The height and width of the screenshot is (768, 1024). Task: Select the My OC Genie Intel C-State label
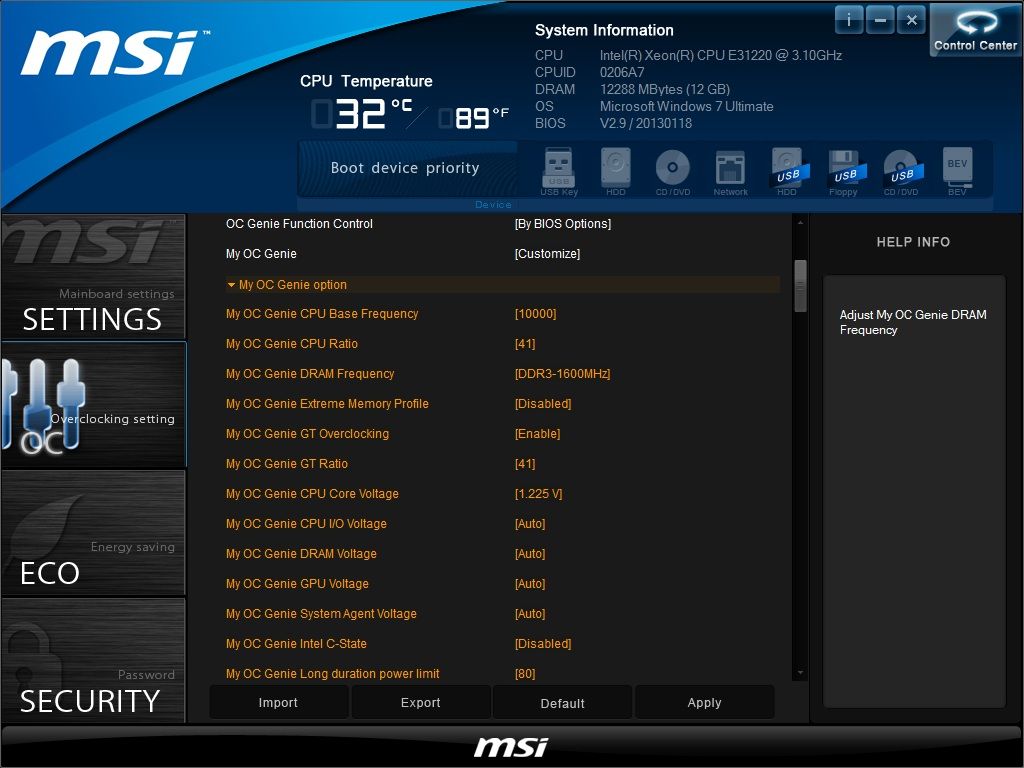(296, 645)
